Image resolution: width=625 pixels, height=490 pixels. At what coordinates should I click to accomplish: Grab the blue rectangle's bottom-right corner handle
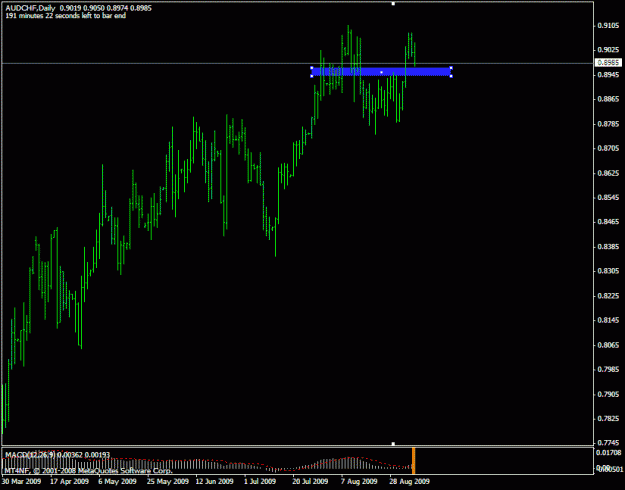click(451, 76)
